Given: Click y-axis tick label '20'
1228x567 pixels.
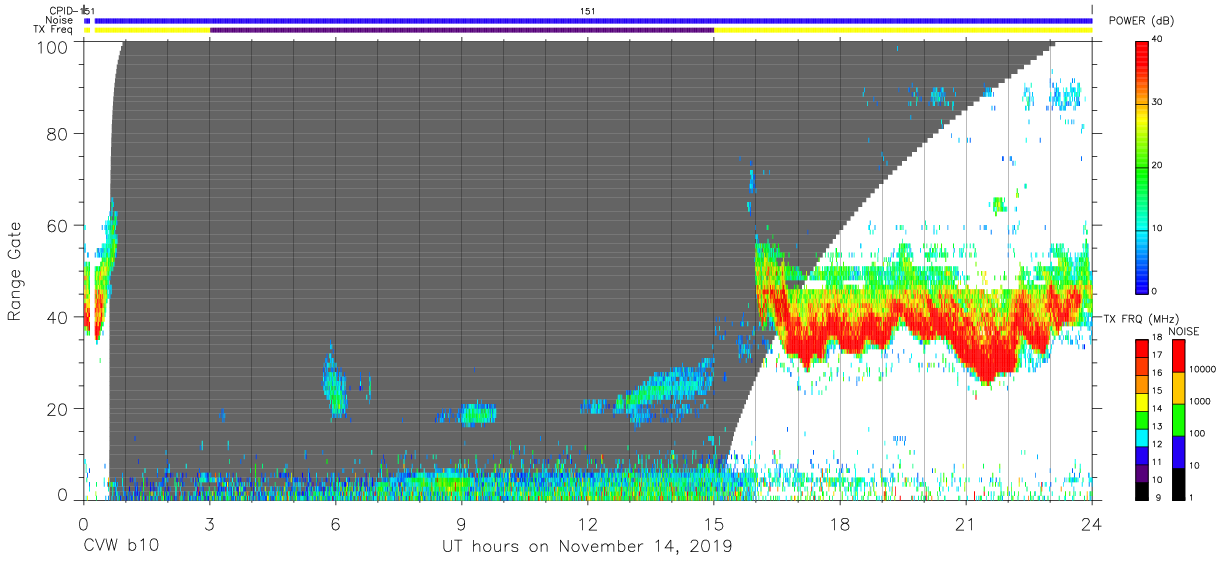Looking at the screenshot, I should [59, 409].
